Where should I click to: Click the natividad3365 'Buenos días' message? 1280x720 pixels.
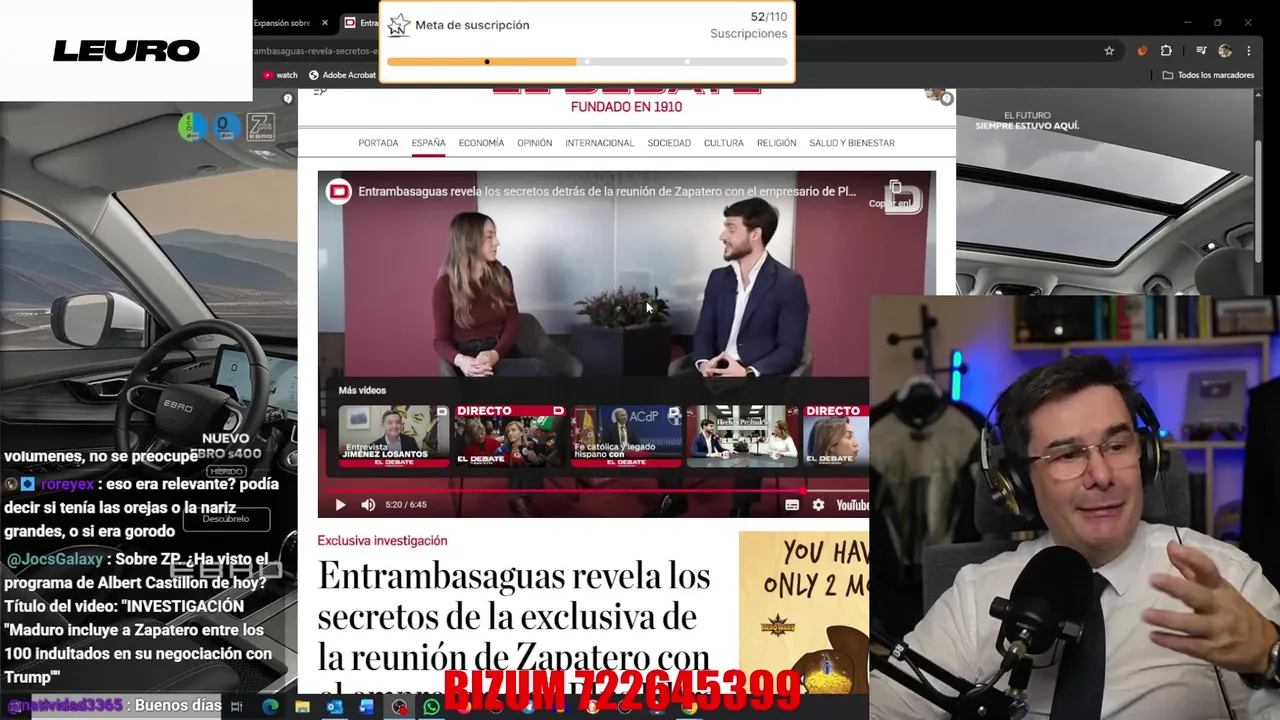(115, 705)
